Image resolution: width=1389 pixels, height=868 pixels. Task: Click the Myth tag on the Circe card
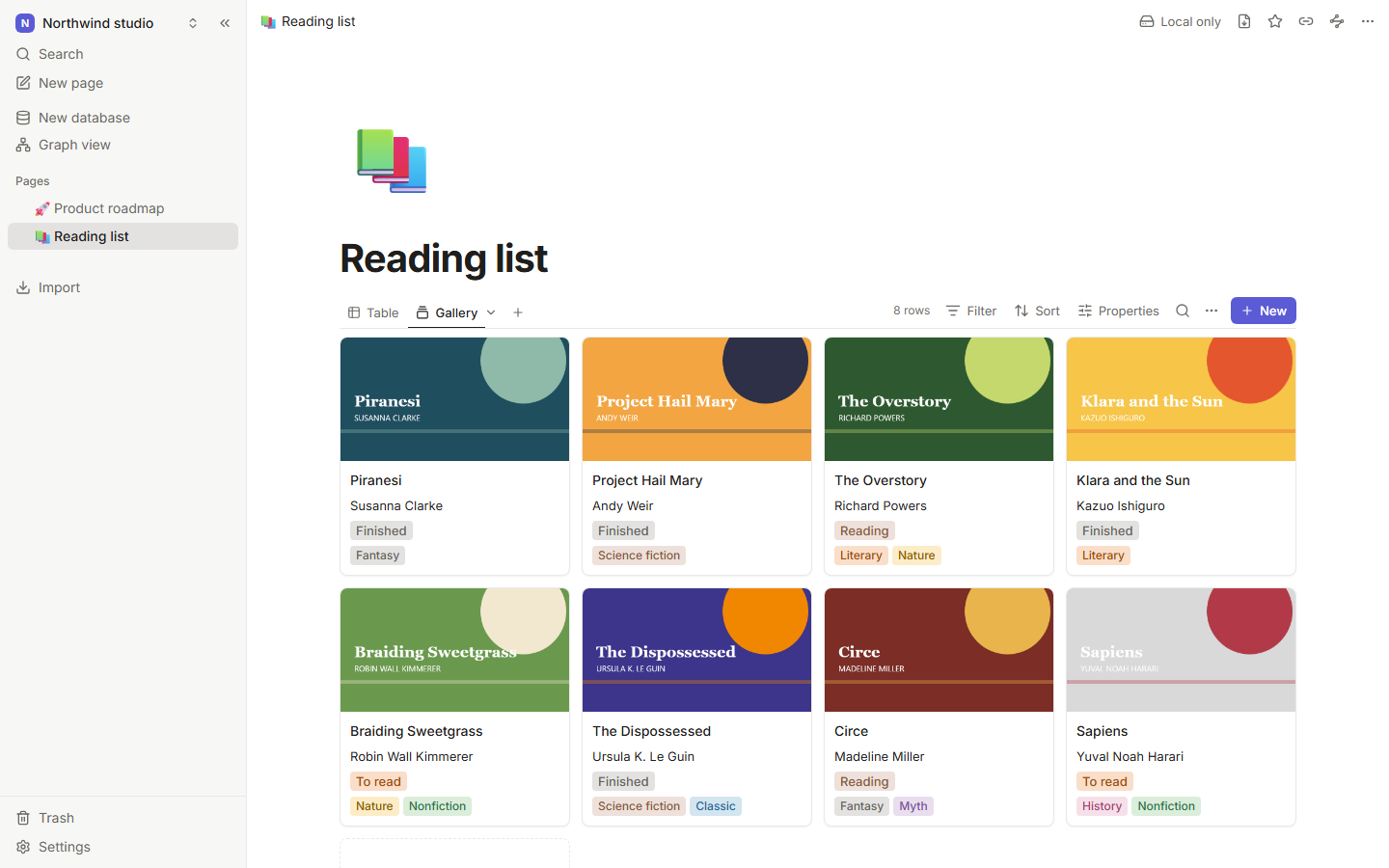913,806
